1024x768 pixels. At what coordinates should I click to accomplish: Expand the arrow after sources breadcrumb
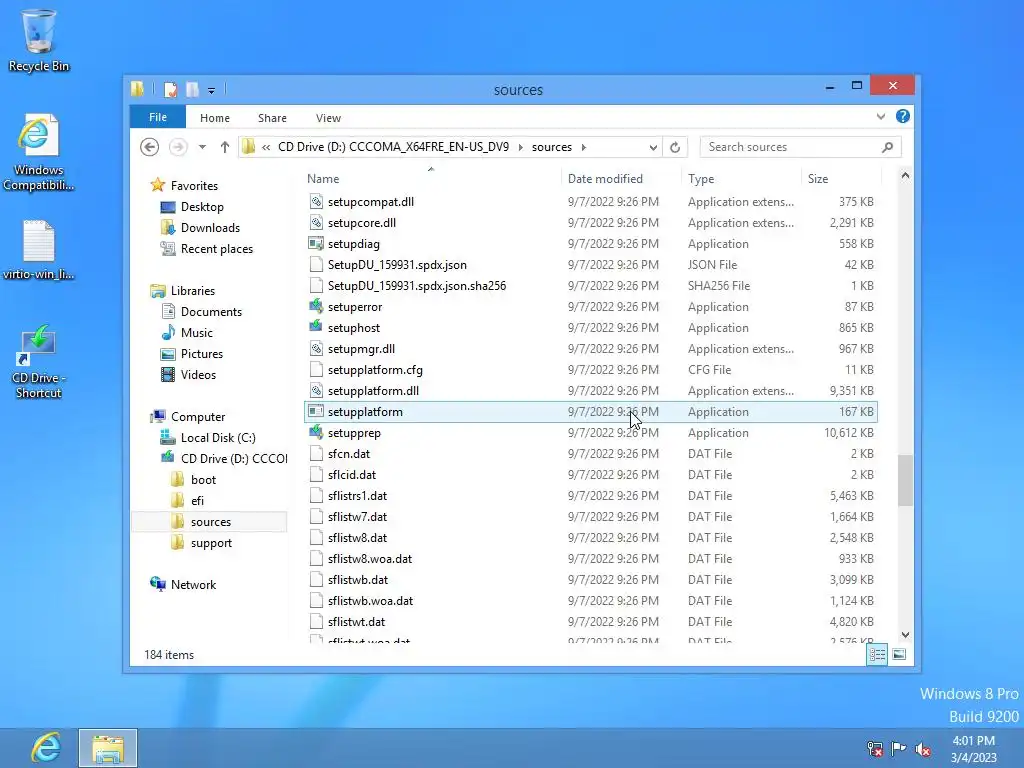tap(584, 147)
